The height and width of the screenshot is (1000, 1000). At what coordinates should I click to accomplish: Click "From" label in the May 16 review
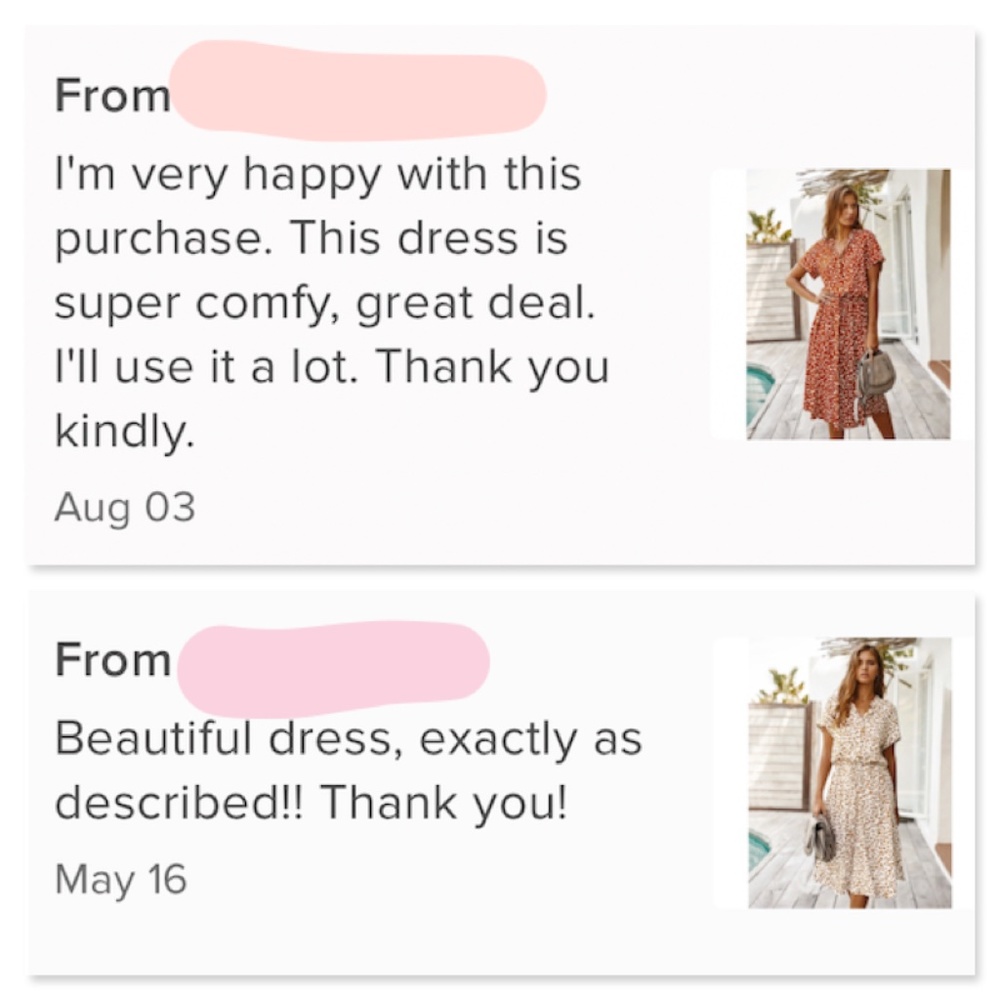[x=112, y=660]
